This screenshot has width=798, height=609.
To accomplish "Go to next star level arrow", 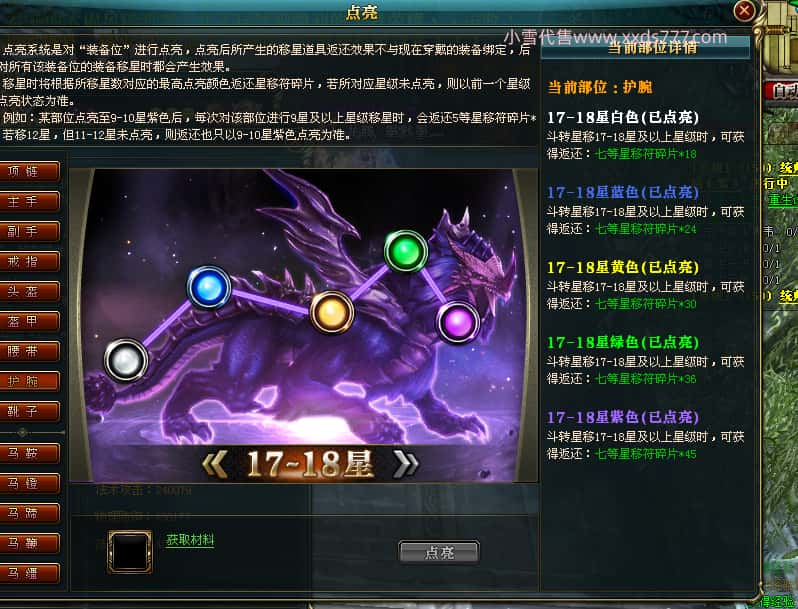I will pos(406,464).
